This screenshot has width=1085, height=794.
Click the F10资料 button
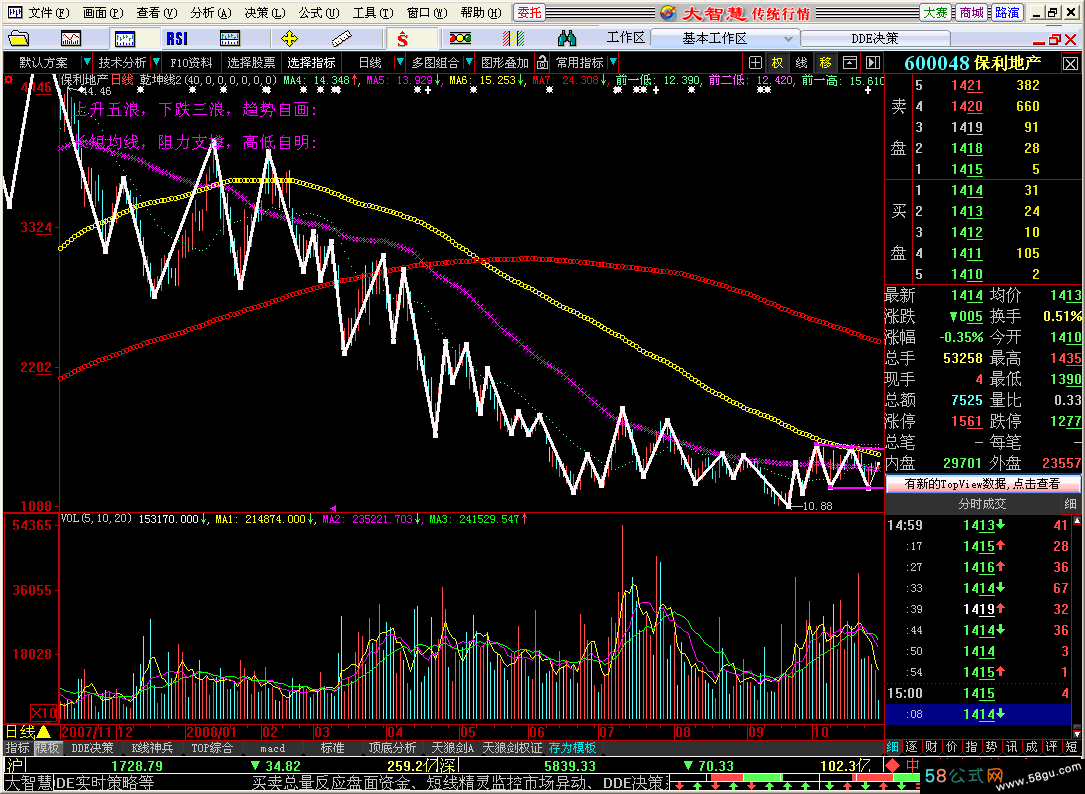tap(192, 62)
